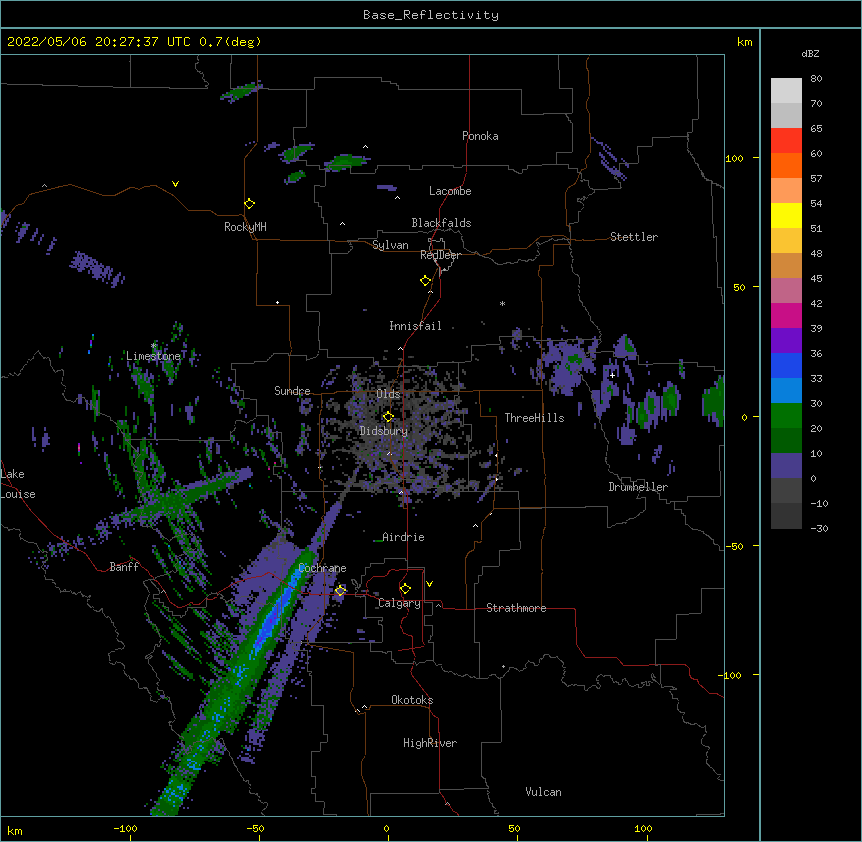Click the Ponoka town label
This screenshot has height=842, width=862.
pyautogui.click(x=480, y=136)
